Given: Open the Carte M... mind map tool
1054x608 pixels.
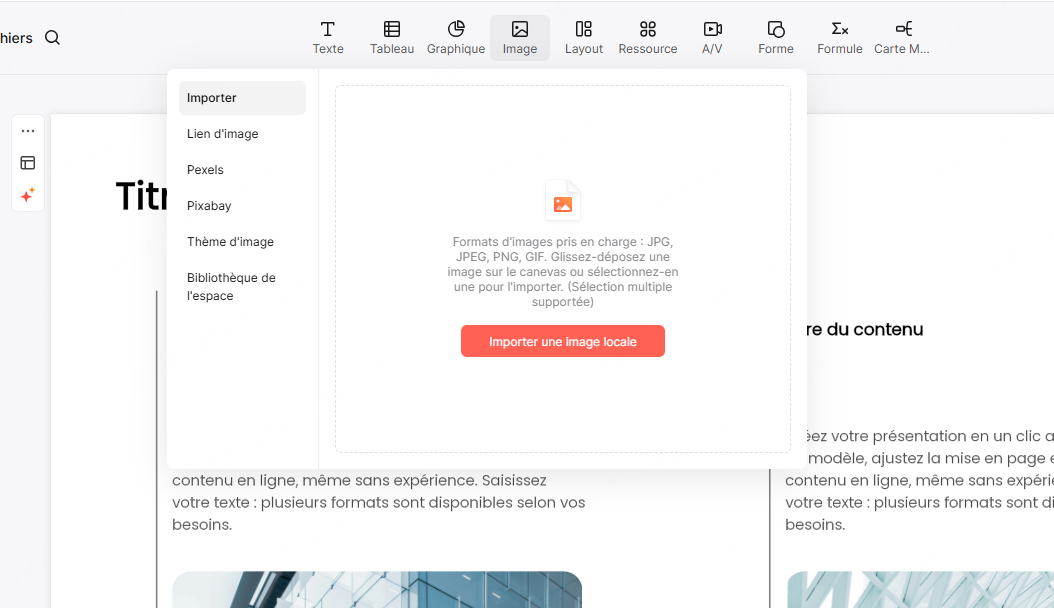Looking at the screenshot, I should (902, 38).
